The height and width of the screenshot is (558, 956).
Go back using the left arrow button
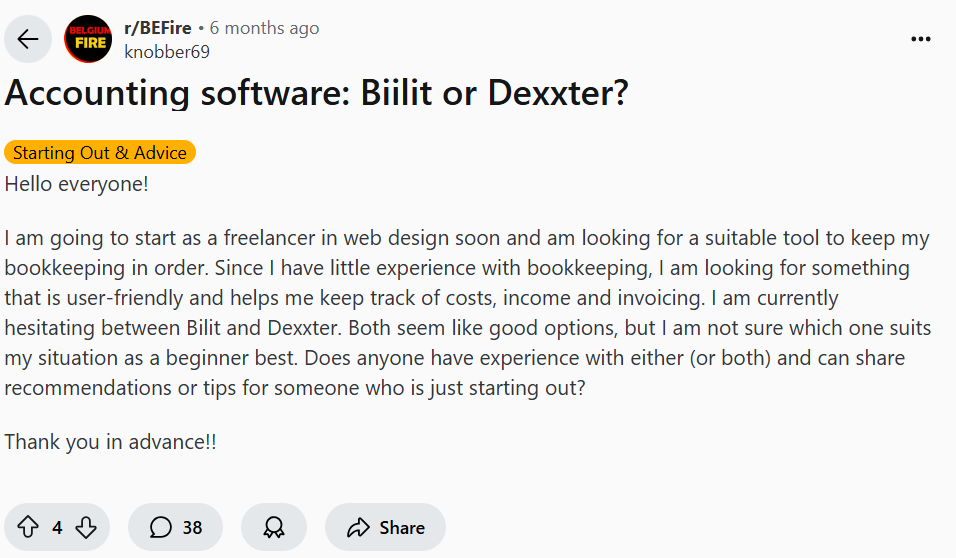coord(28,39)
